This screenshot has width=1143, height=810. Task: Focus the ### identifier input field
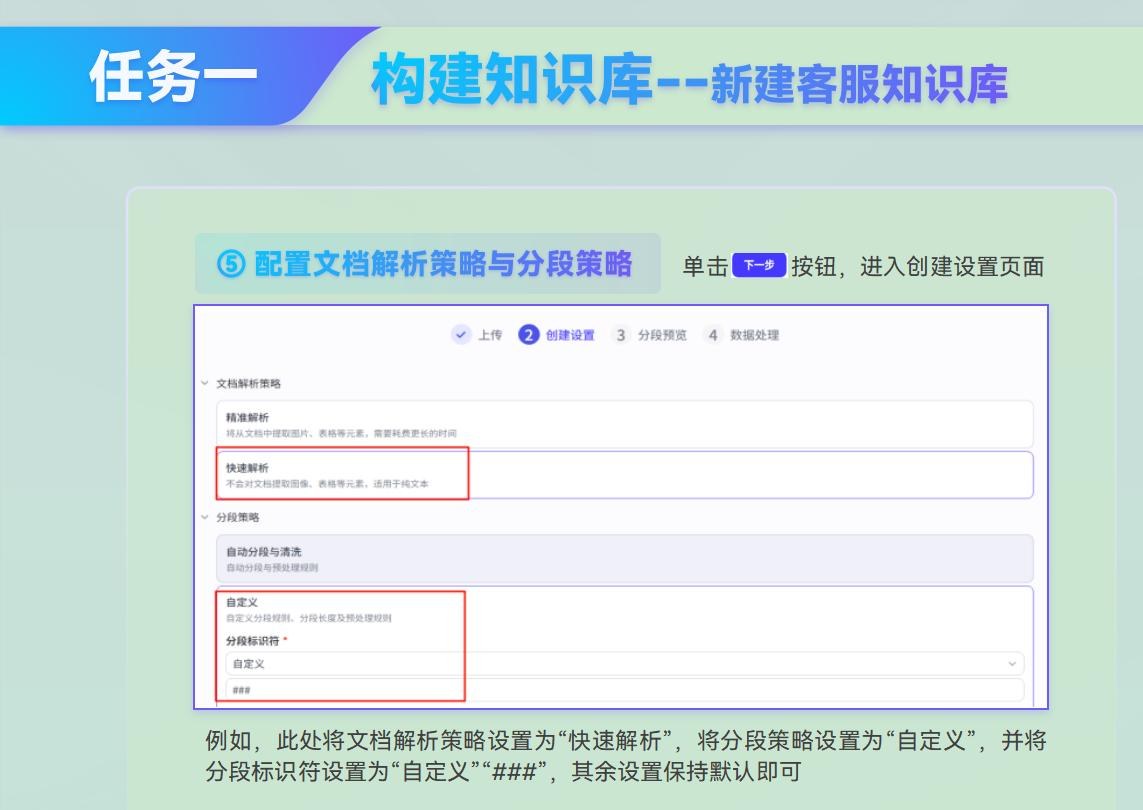coord(624,690)
